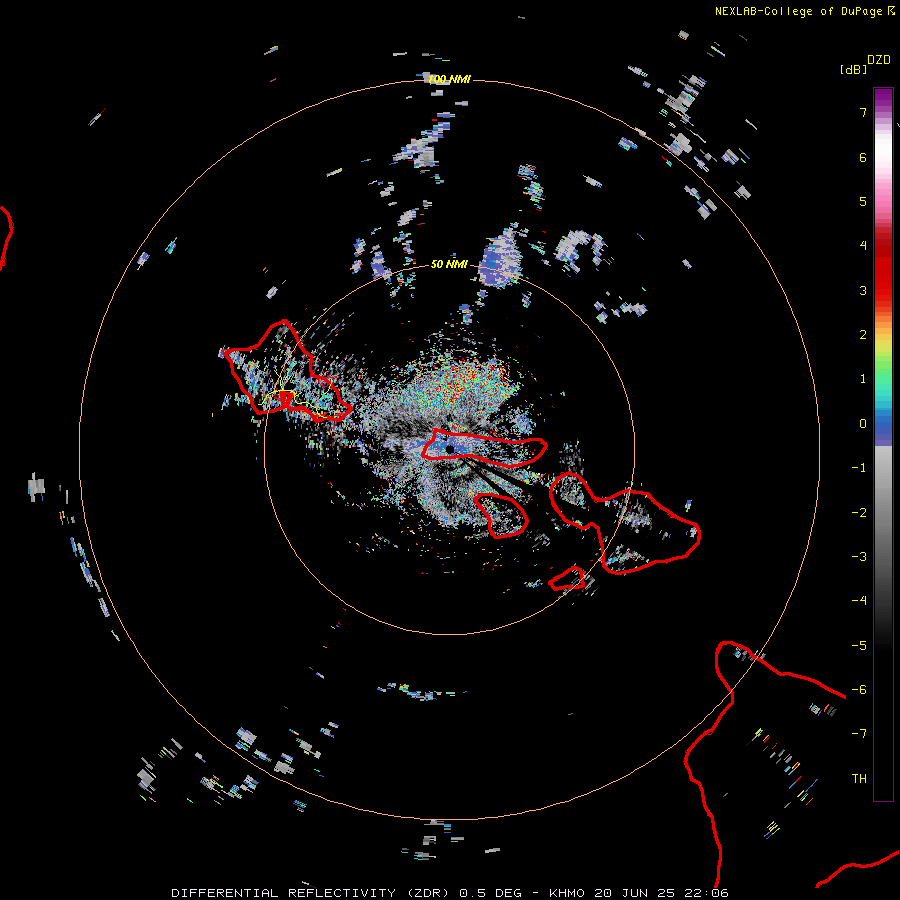Image resolution: width=900 pixels, height=900 pixels.
Task: Click the colorbar value 2 label
Action: [x=863, y=335]
